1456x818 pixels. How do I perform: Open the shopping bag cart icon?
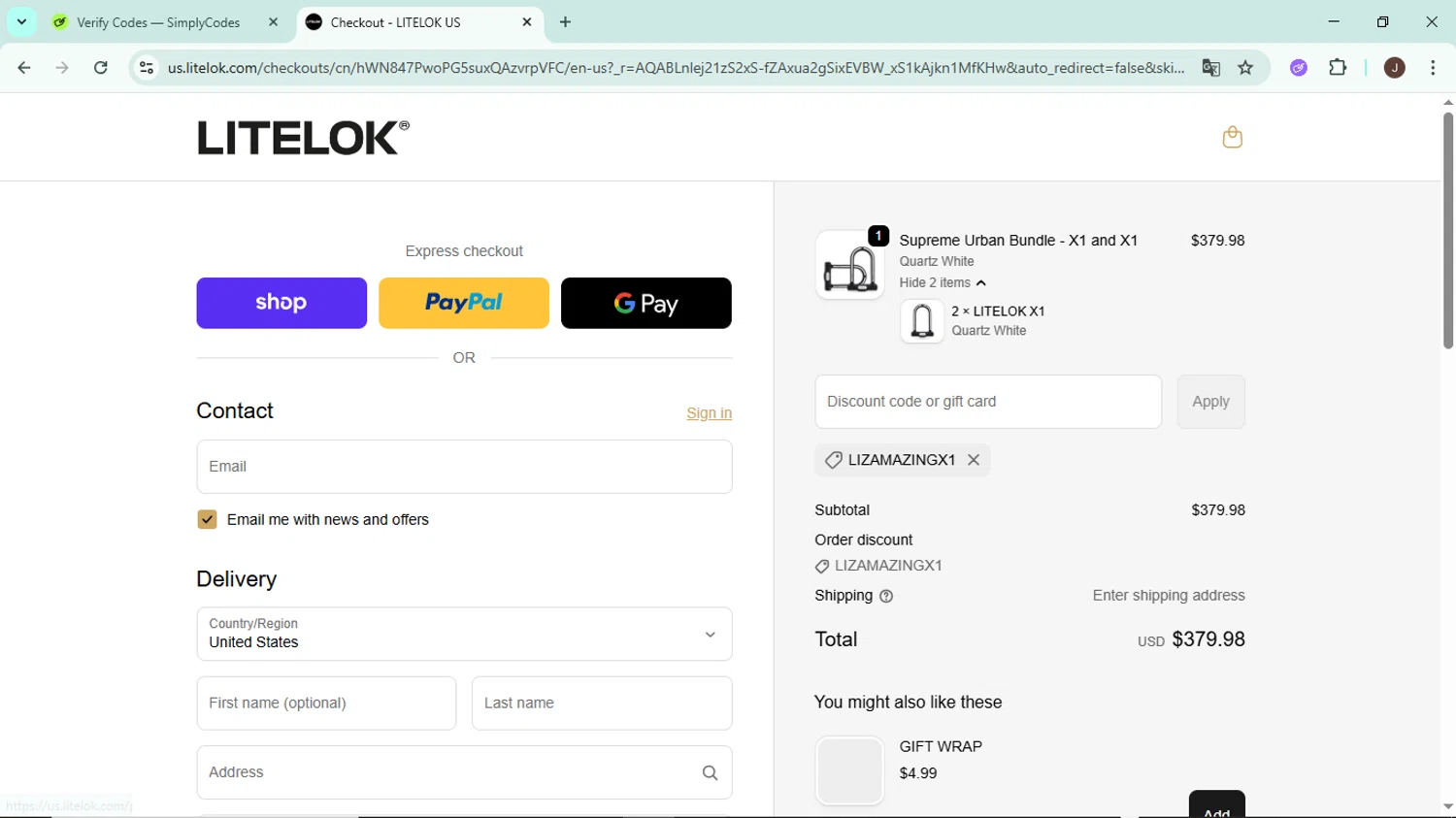click(x=1232, y=137)
